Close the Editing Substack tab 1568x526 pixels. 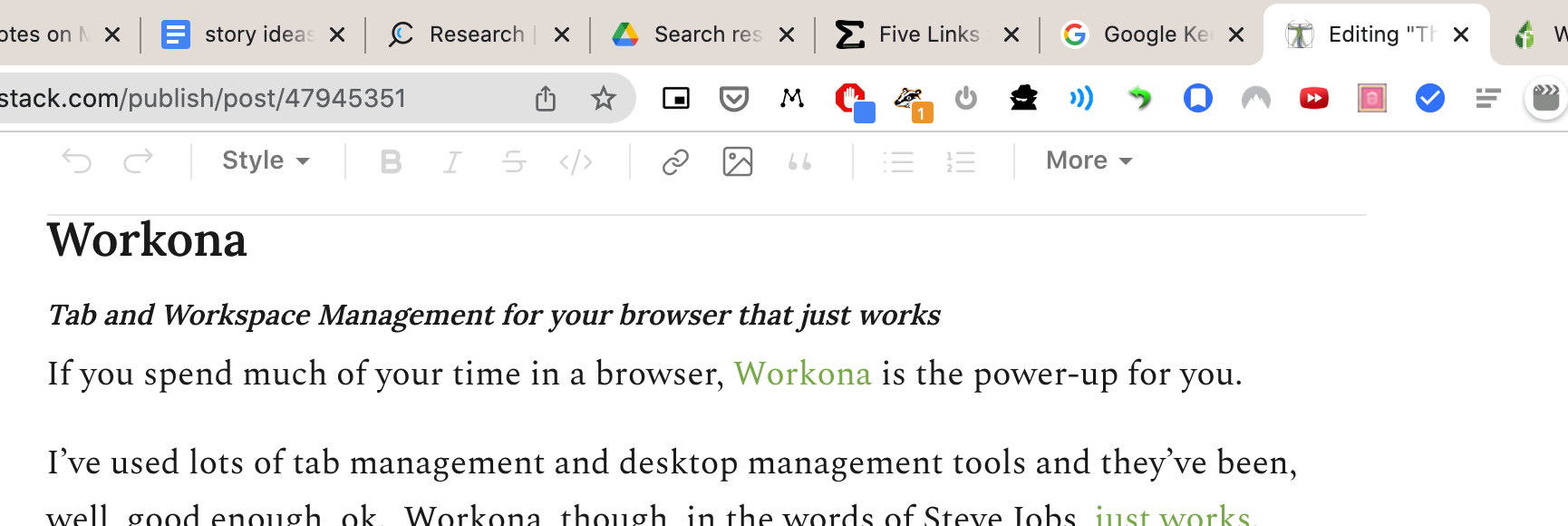pos(1461,34)
